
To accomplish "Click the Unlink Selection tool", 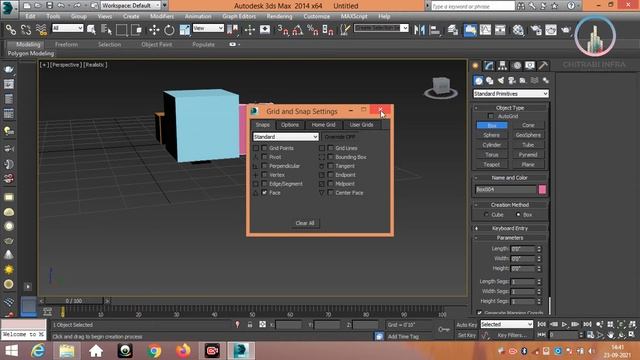I will (x=26, y=29).
